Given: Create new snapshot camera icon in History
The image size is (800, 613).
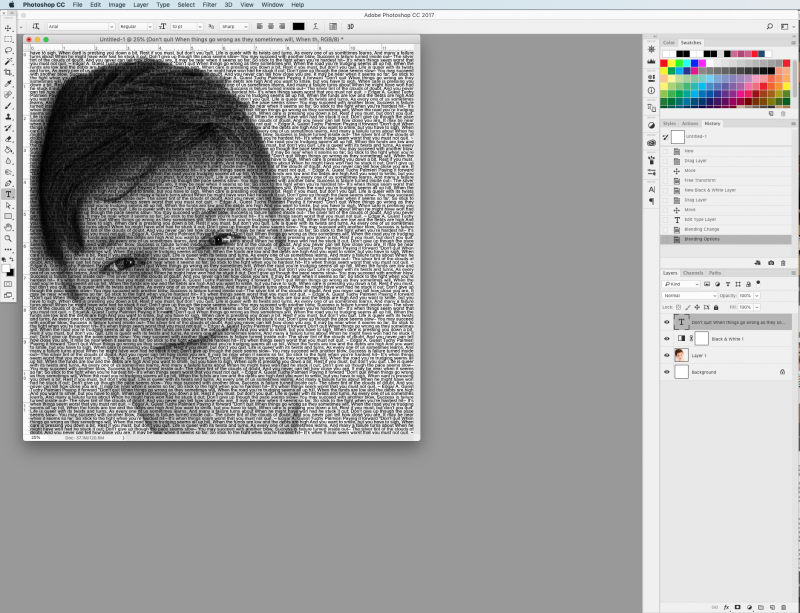Looking at the screenshot, I should (x=771, y=263).
